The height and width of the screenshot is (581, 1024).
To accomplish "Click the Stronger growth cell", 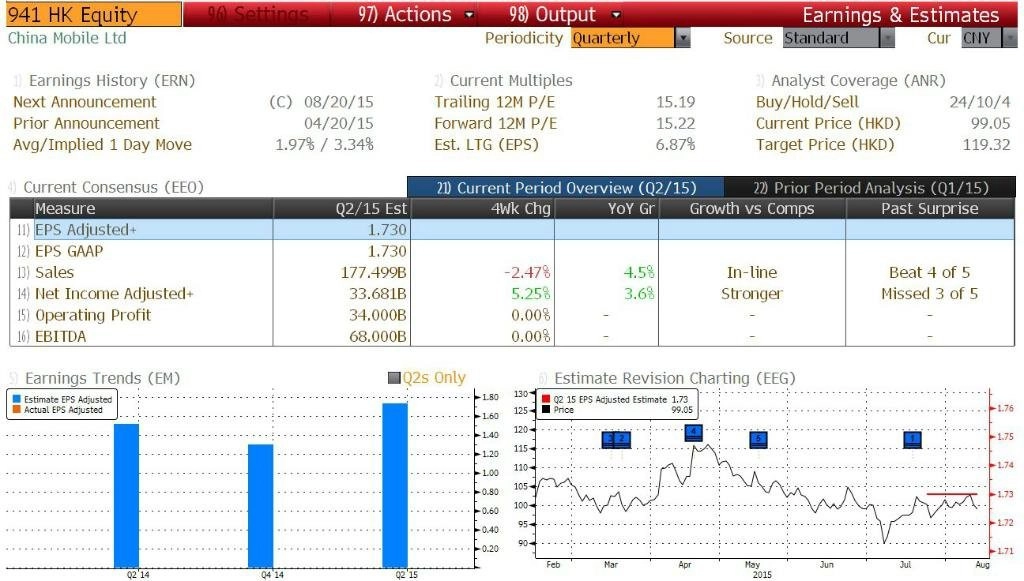I will [752, 294].
